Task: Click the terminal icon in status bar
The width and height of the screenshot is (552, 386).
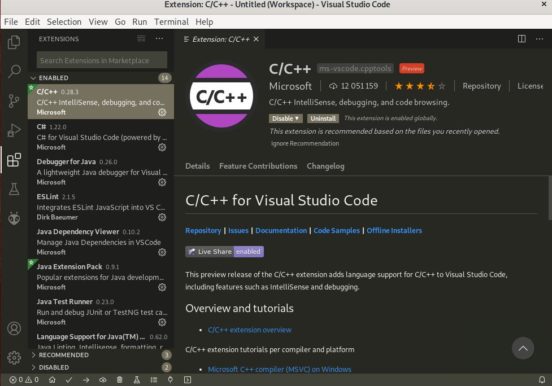Action: 187,380
